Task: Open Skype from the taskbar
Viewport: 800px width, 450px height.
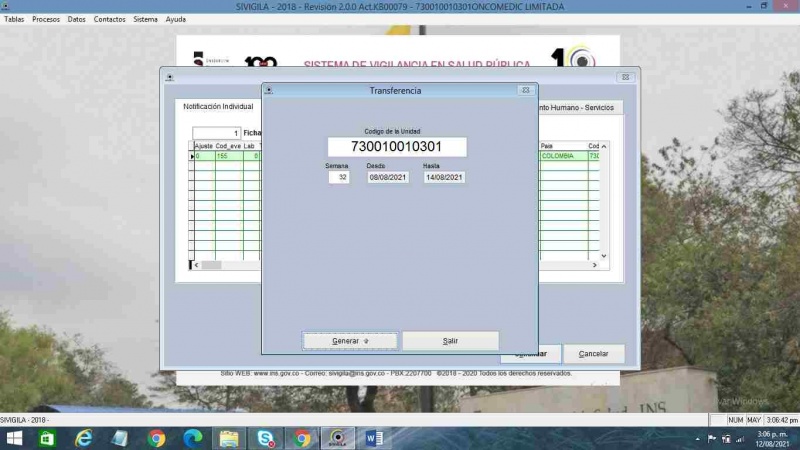Action: point(265,438)
